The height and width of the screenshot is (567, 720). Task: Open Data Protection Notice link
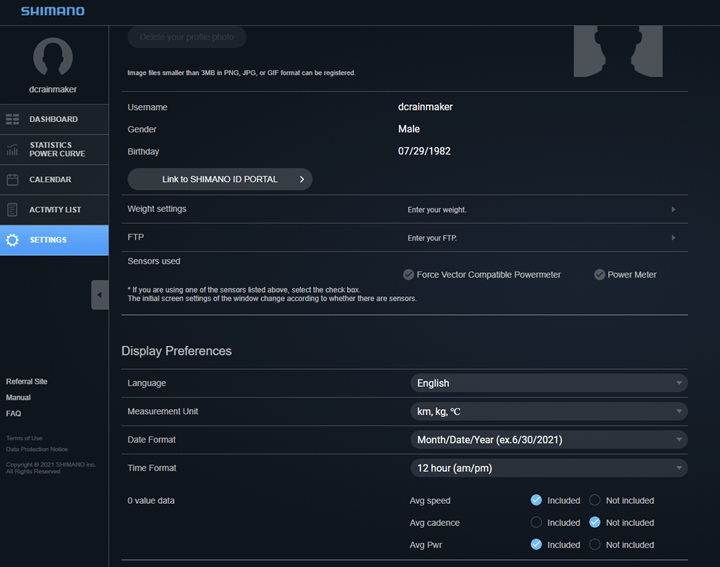pos(37,449)
